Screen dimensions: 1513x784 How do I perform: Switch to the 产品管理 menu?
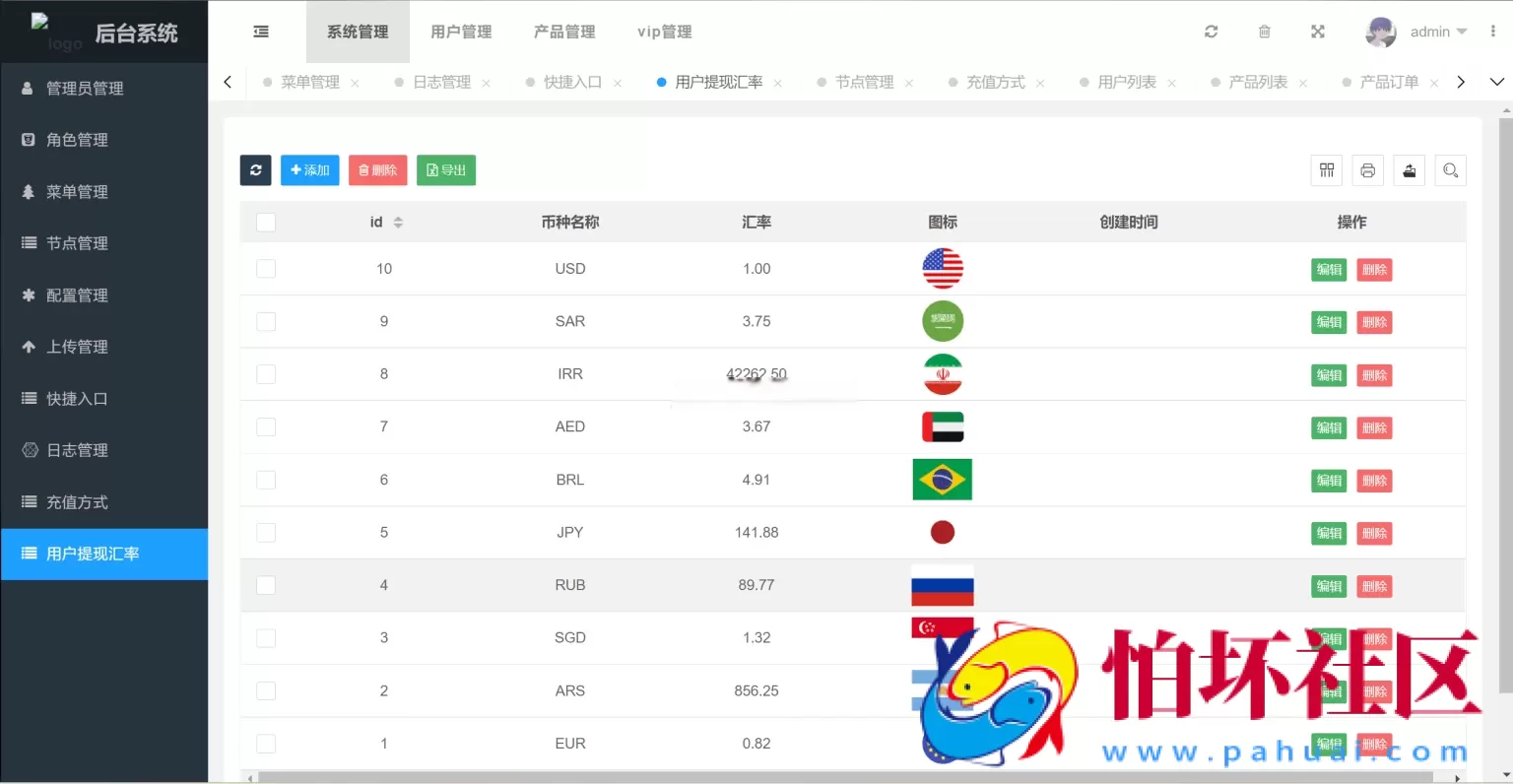tap(563, 31)
